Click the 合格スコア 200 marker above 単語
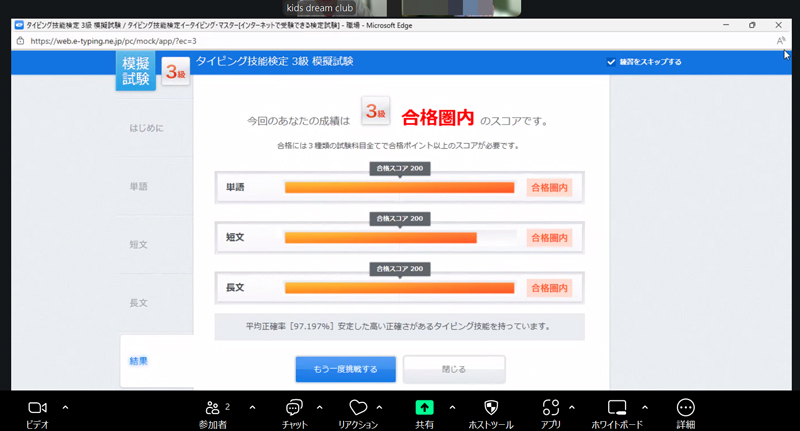Image resolution: width=800 pixels, height=431 pixels. click(x=400, y=168)
